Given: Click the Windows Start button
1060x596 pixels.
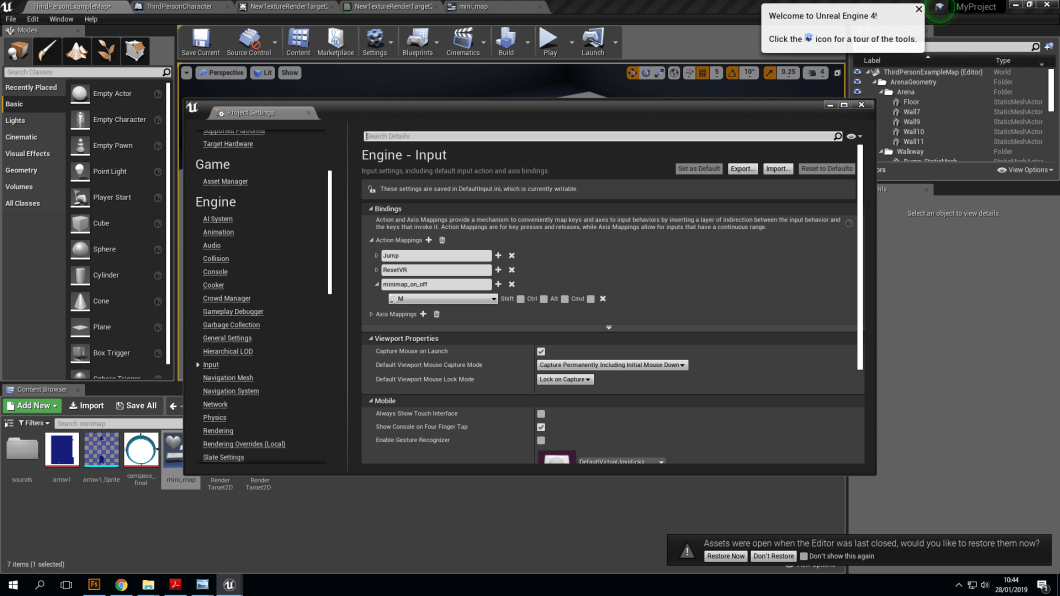Looking at the screenshot, I should (13, 585).
